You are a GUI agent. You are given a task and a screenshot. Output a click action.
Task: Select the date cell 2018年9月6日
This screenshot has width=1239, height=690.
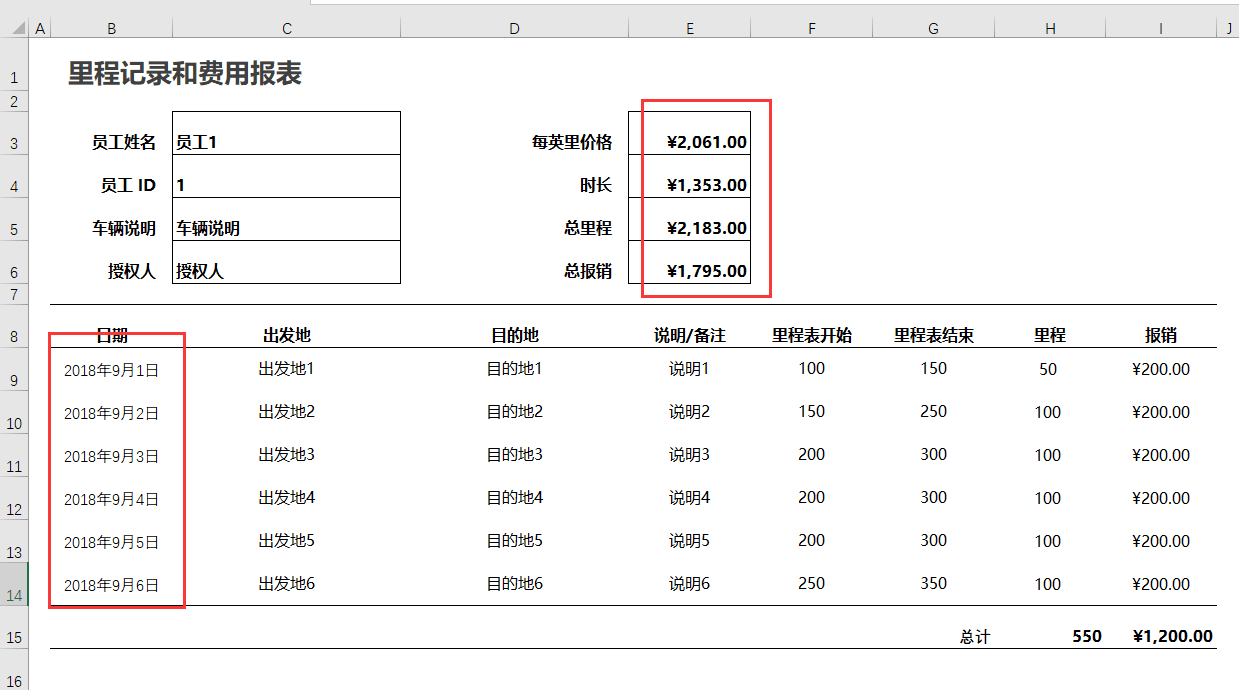click(x=111, y=586)
